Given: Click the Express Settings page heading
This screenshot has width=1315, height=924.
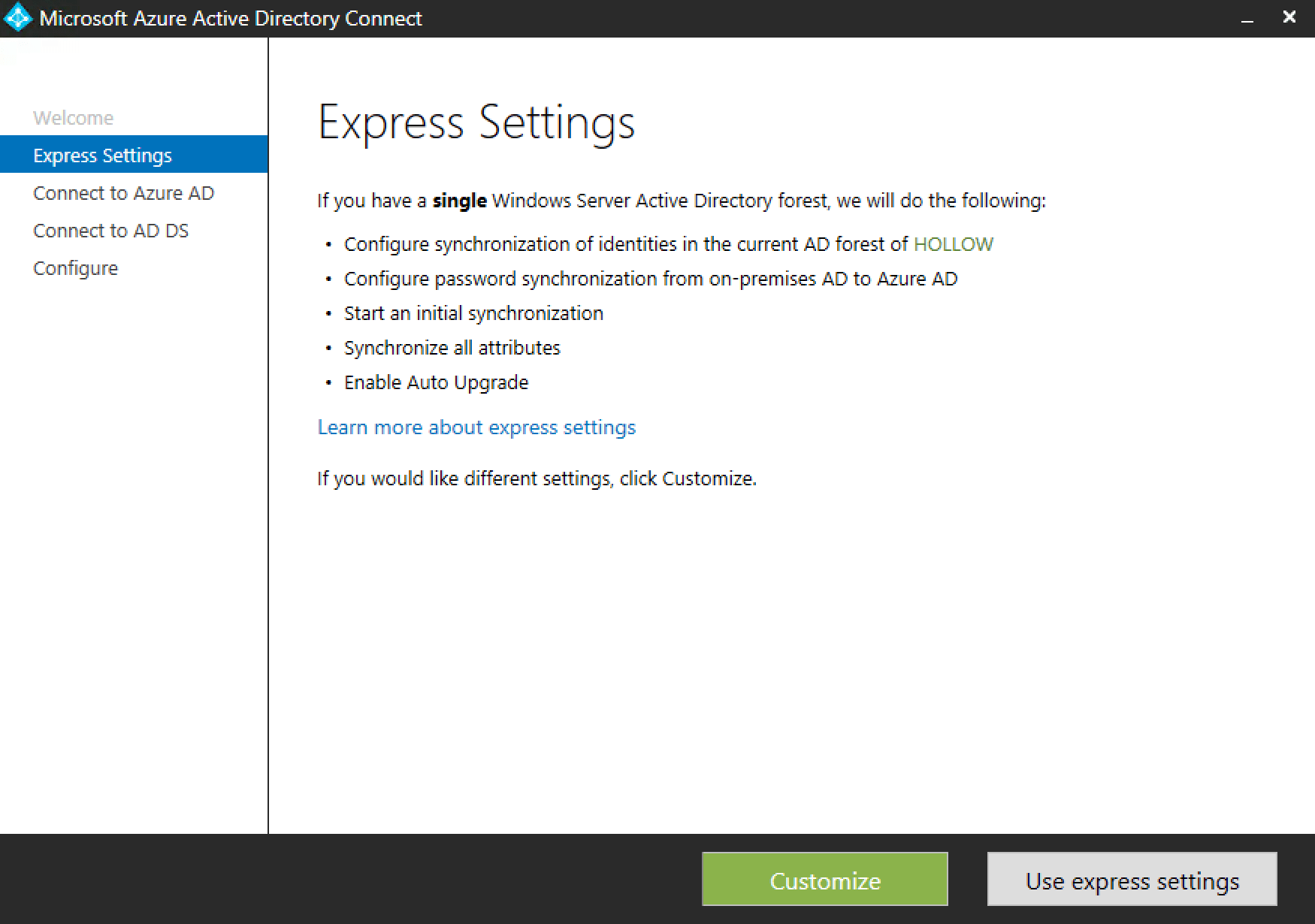Looking at the screenshot, I should coord(476,122).
